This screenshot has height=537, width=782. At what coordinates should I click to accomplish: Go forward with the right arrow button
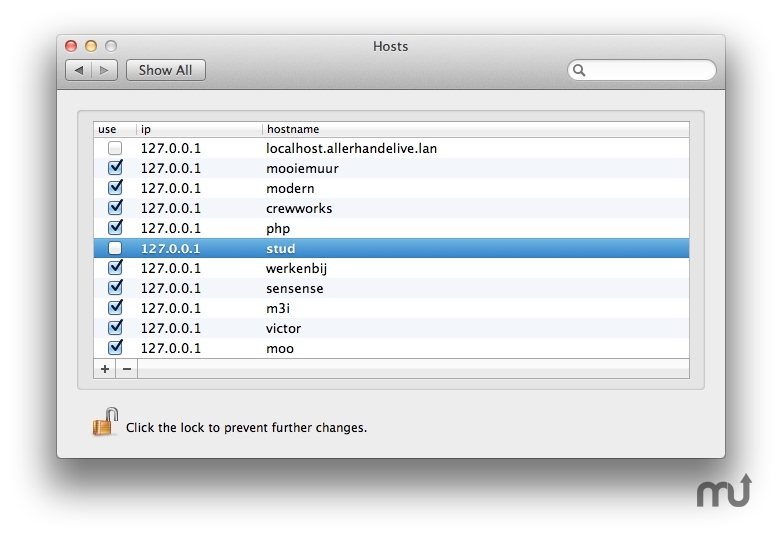[x=106, y=70]
